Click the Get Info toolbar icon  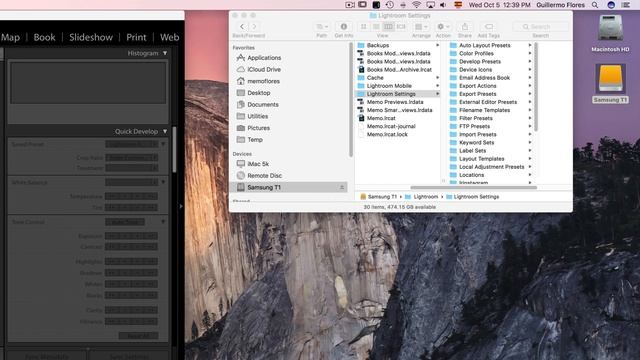pos(344,27)
